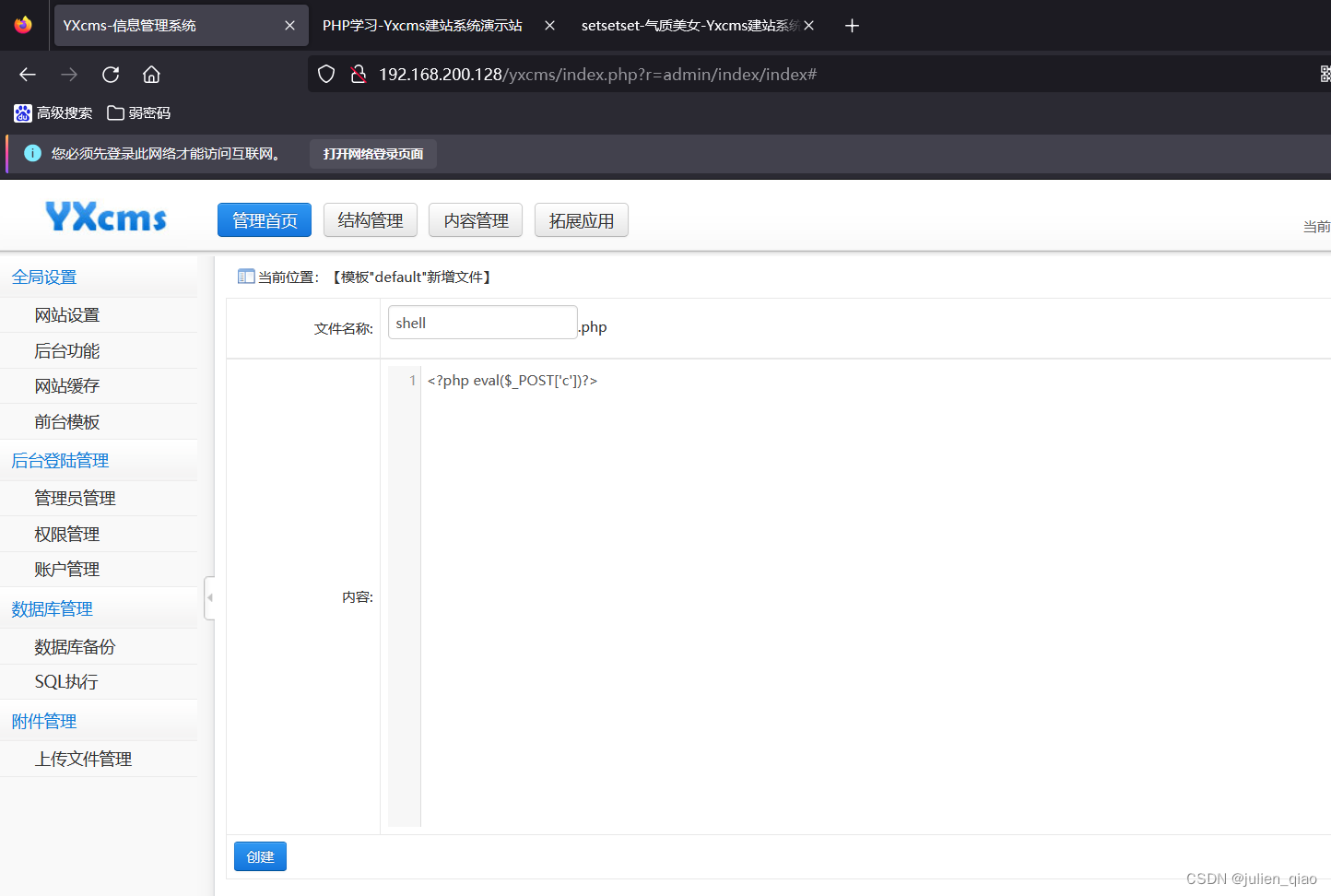Click the browser forward arrow
Screen dimensions: 1331x896
pyautogui.click(x=69, y=75)
